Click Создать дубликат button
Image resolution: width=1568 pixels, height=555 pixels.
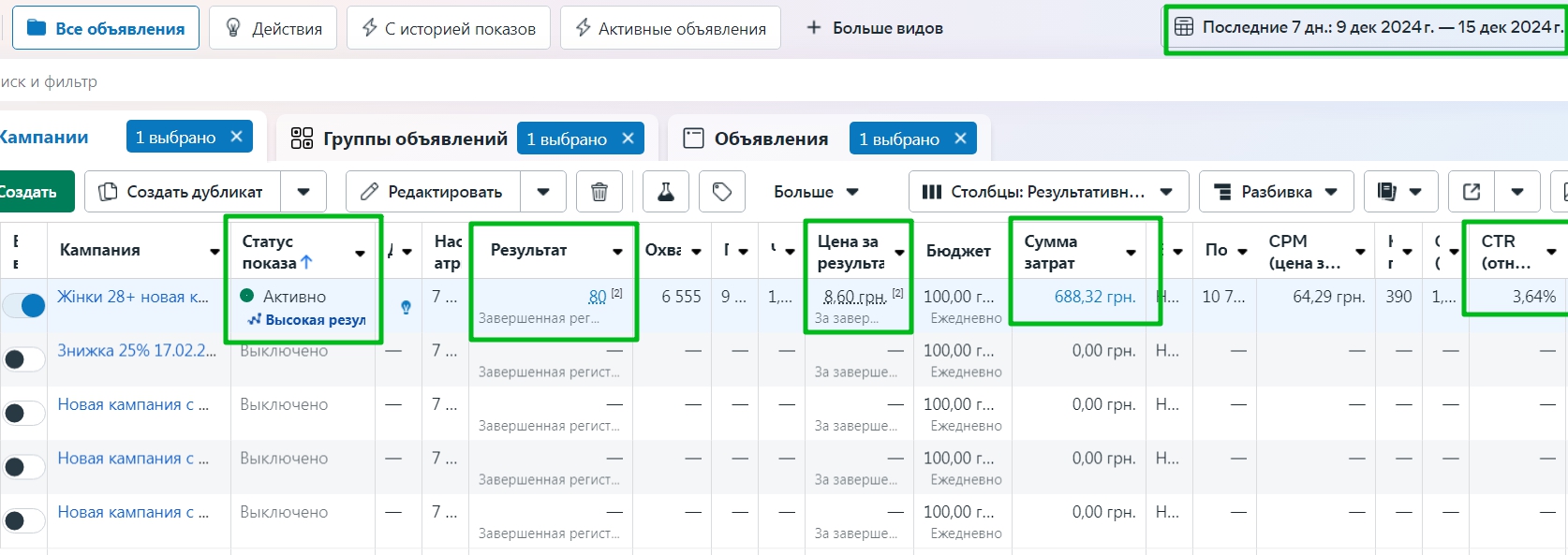tap(183, 192)
